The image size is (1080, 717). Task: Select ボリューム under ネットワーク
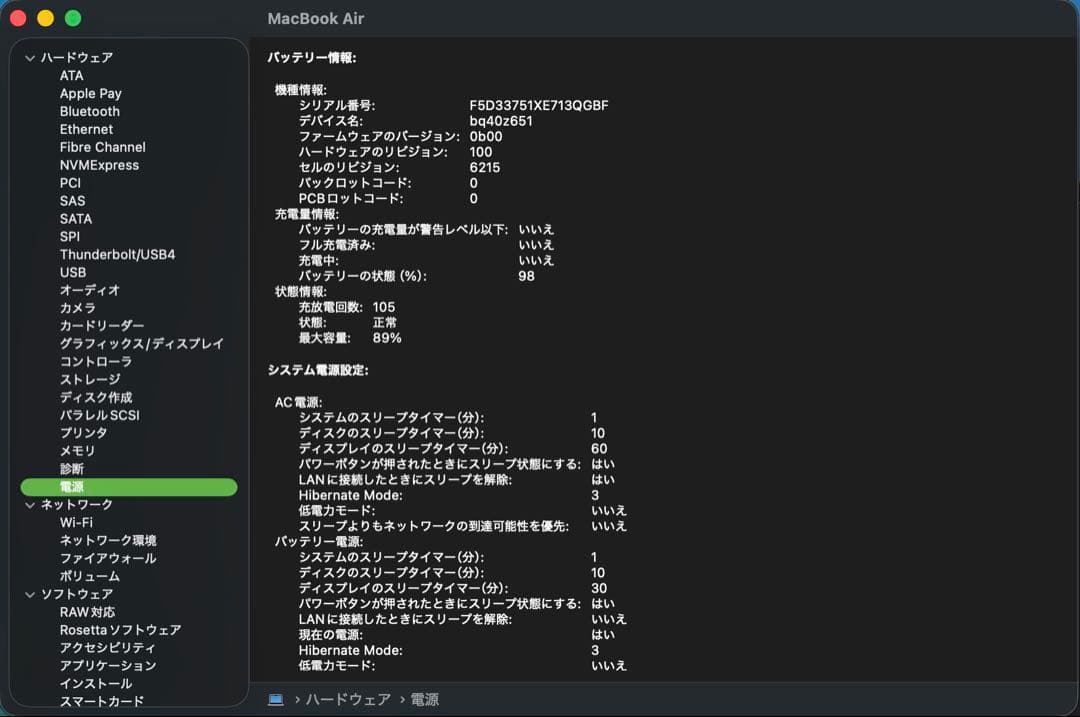pyautogui.click(x=90, y=576)
